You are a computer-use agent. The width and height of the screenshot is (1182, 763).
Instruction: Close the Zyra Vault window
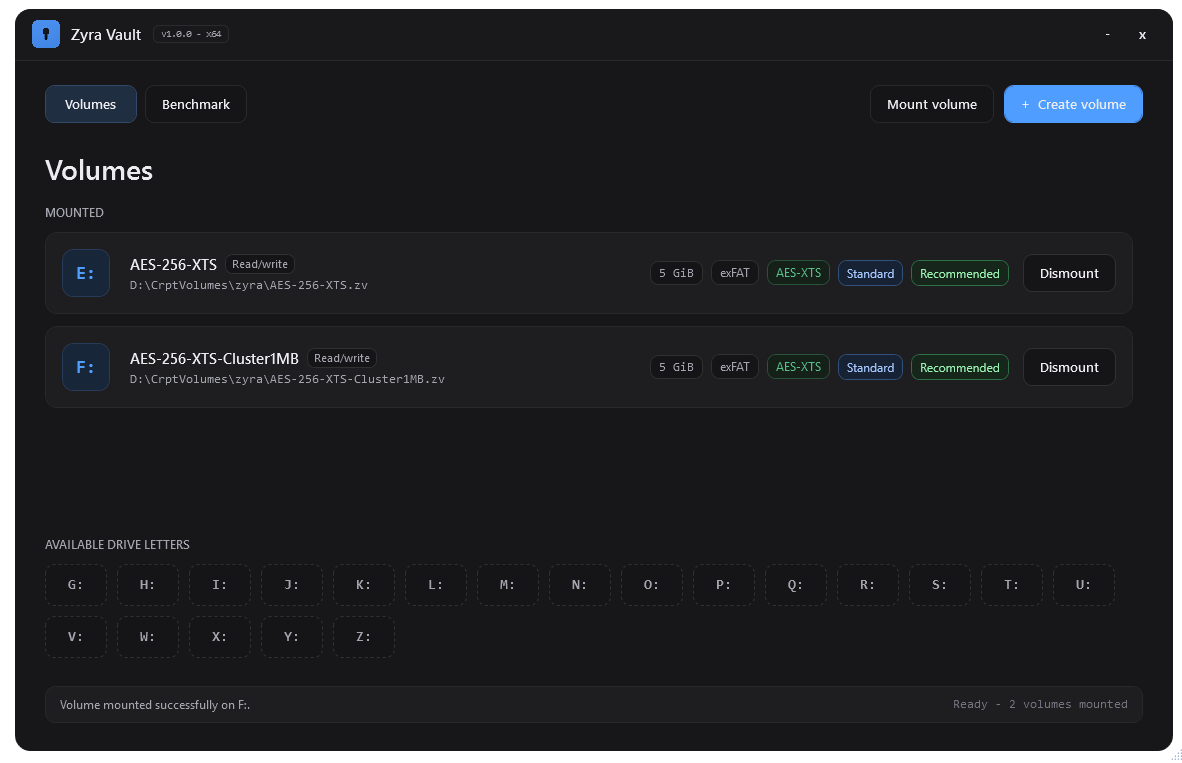coord(1142,35)
